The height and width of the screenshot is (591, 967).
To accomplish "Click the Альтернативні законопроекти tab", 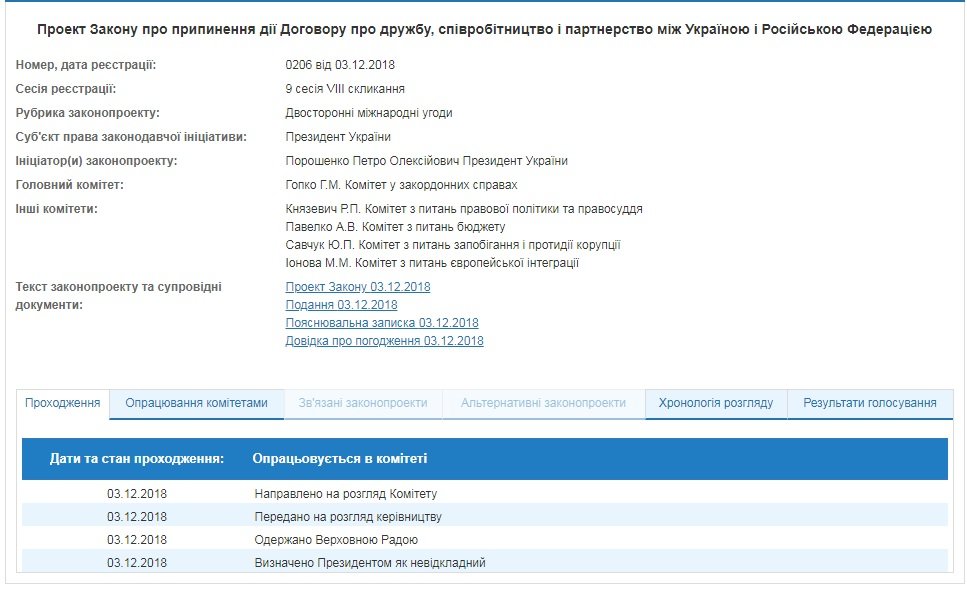I will pyautogui.click(x=543, y=403).
